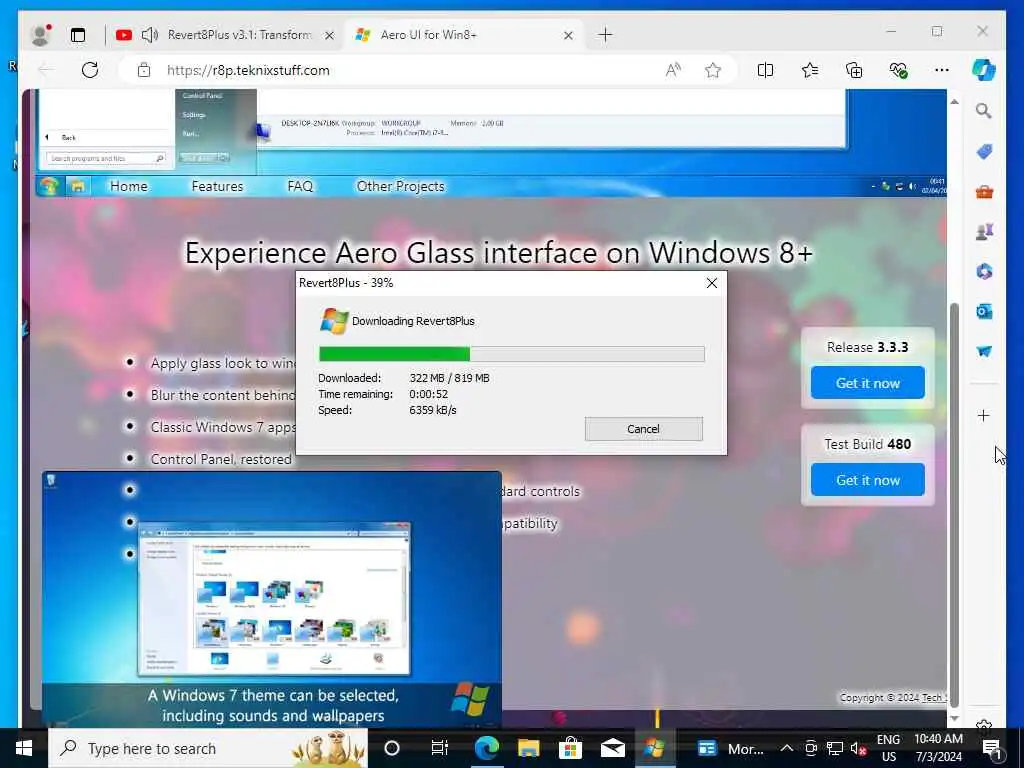Open File Explorer from taskbar
Viewport: 1024px width, 768px height.
[x=528, y=748]
